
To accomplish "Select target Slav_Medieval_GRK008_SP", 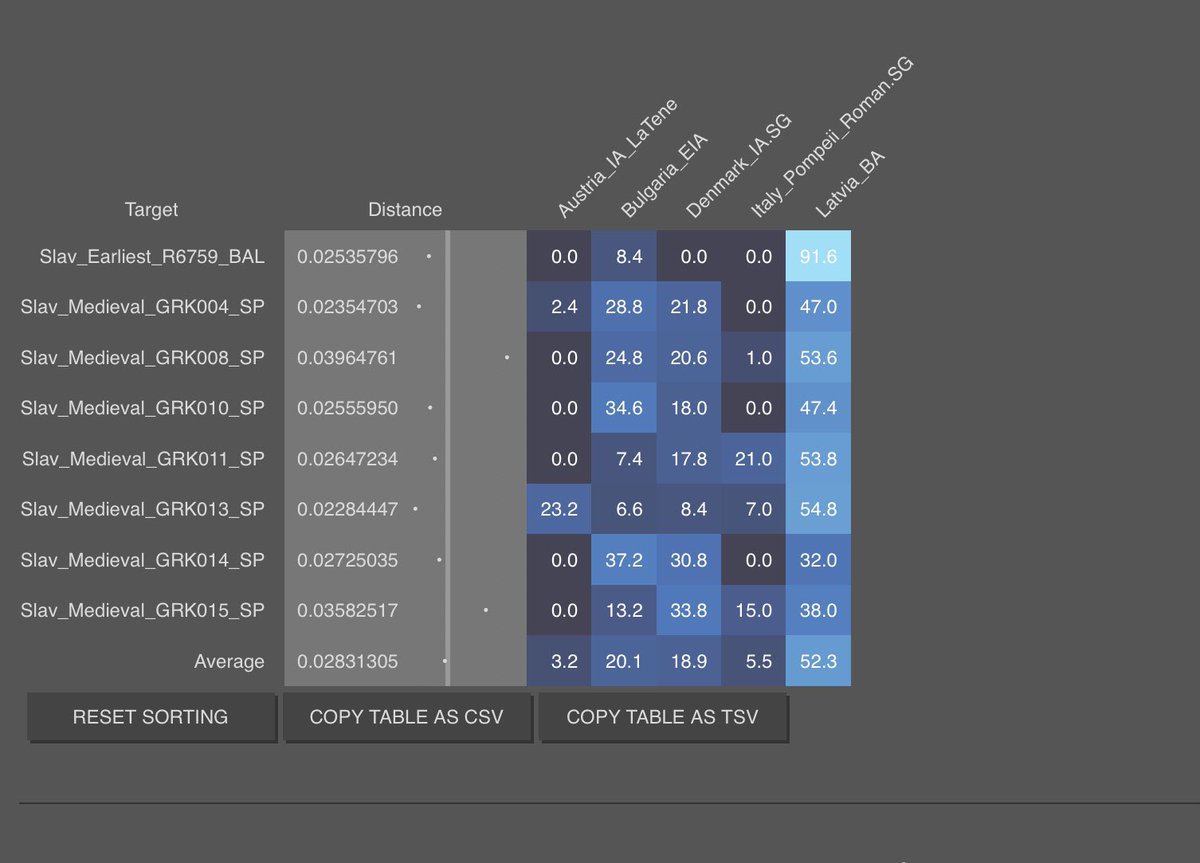I will (142, 357).
